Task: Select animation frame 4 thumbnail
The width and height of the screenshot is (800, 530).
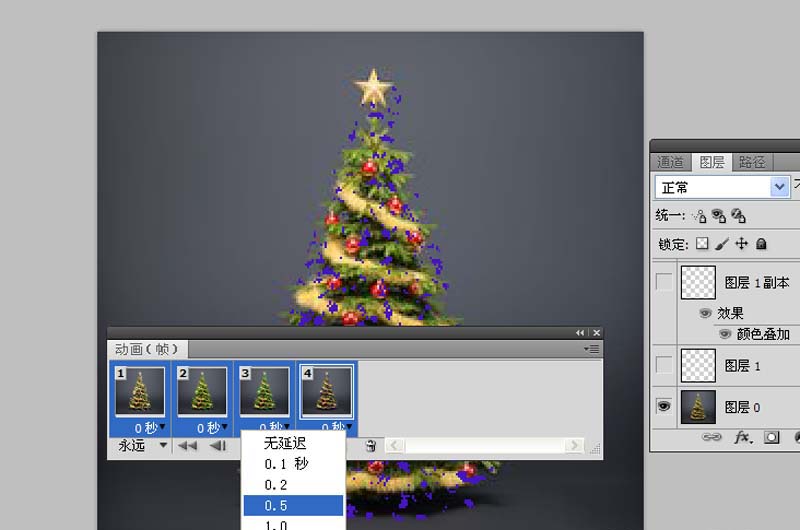Action: [327, 391]
